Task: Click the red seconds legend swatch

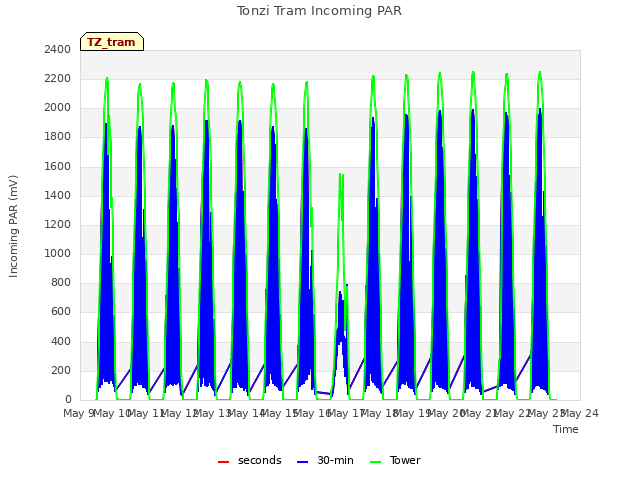Action: (x=224, y=462)
